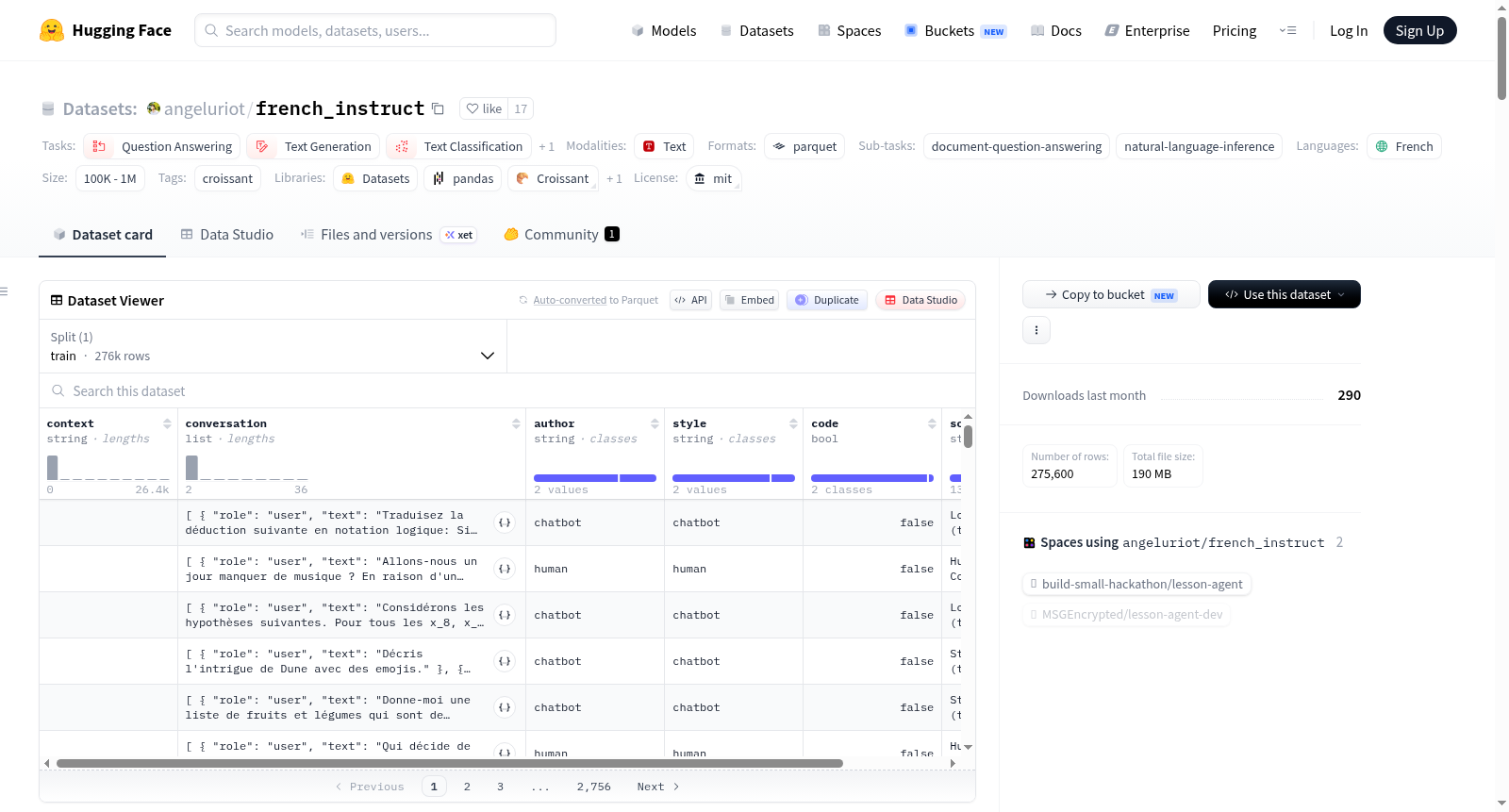Open the Use this dataset dropdown
Image resolution: width=1509 pixels, height=812 pixels.
pos(1285,294)
